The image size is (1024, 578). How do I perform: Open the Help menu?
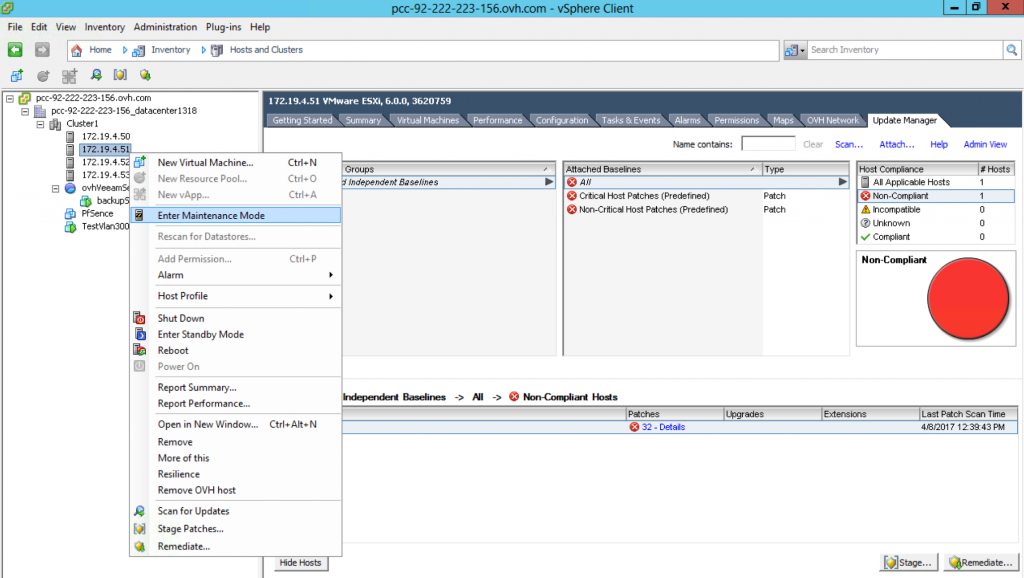(260, 27)
